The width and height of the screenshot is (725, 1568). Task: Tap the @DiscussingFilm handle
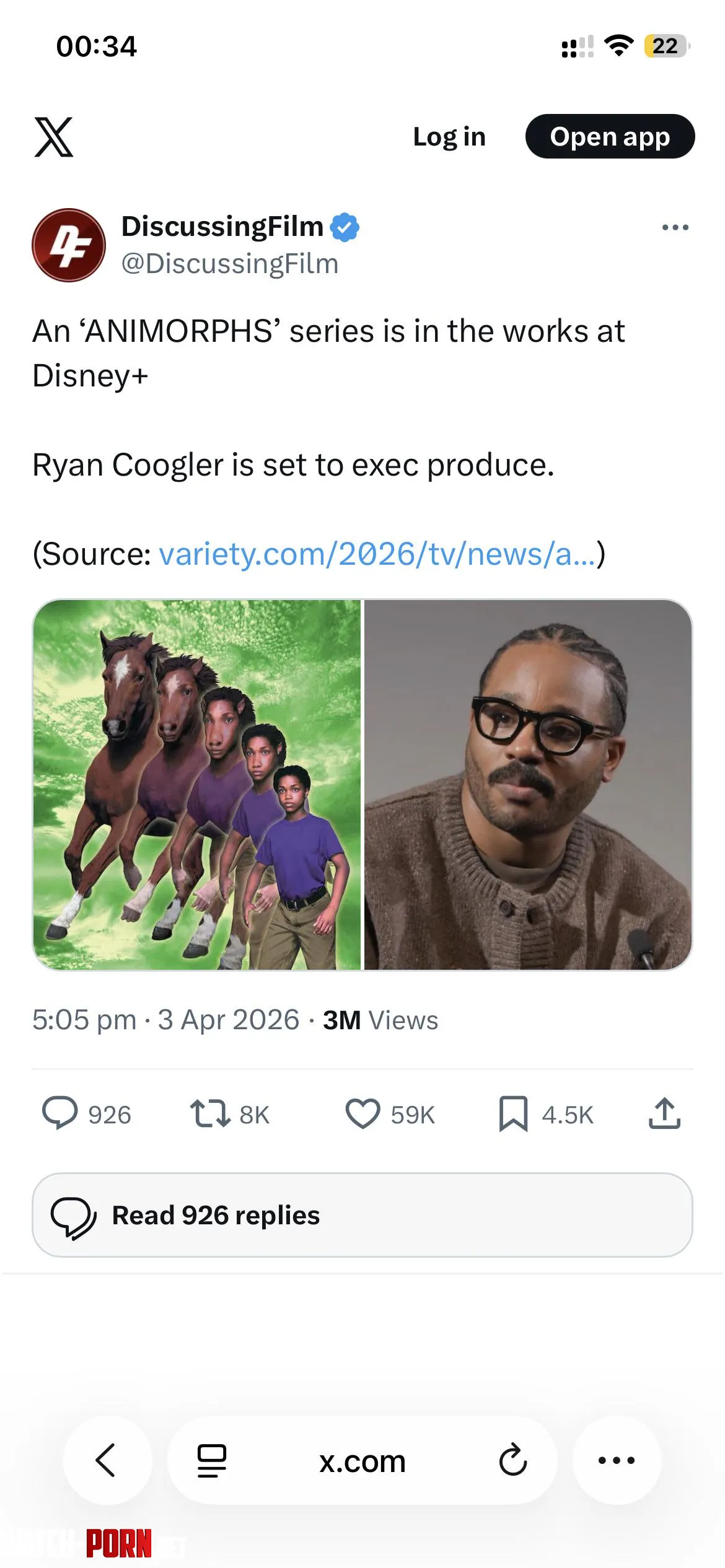click(x=230, y=264)
